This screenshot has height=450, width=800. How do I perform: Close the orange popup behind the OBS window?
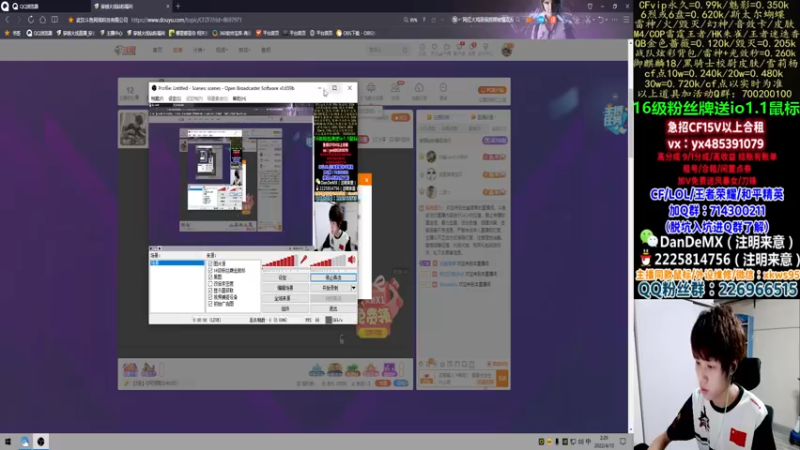(366, 180)
